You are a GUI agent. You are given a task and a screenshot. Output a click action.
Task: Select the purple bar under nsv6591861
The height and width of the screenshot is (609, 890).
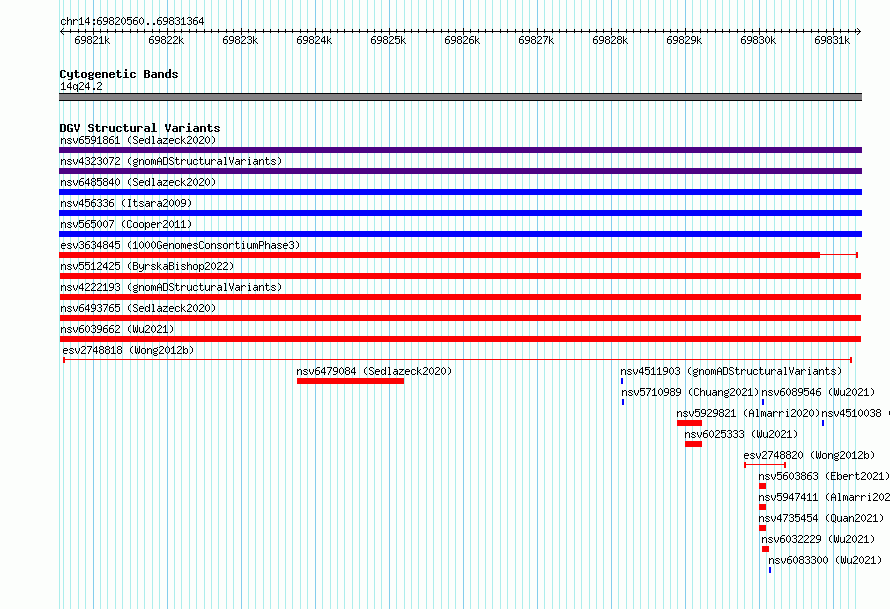coord(460,150)
